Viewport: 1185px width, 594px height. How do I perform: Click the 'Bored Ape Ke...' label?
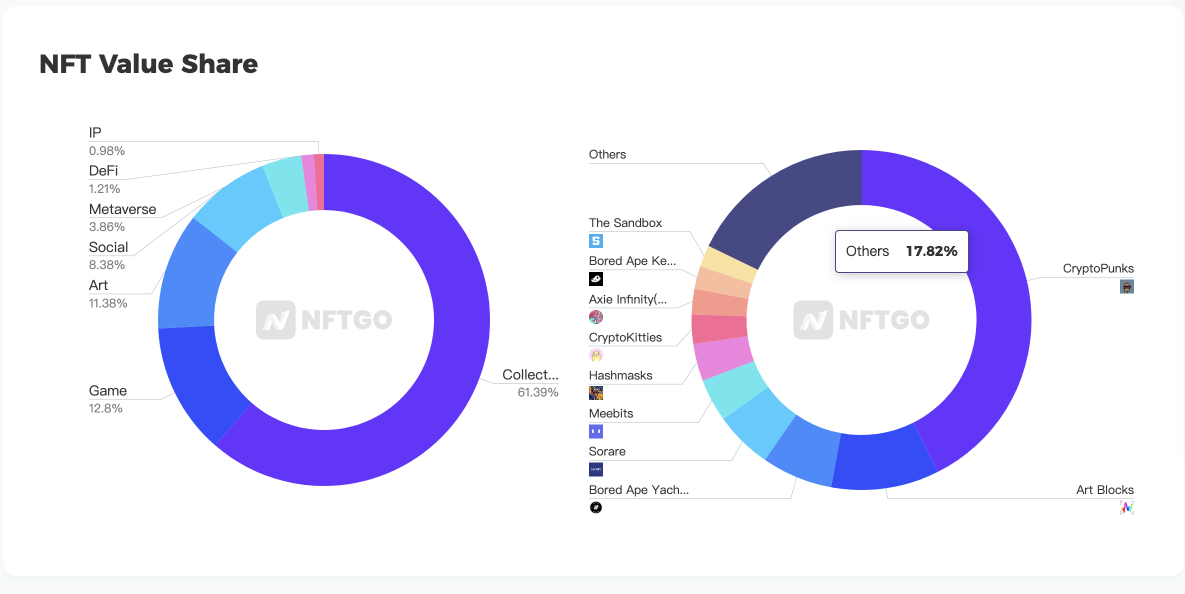click(633, 261)
